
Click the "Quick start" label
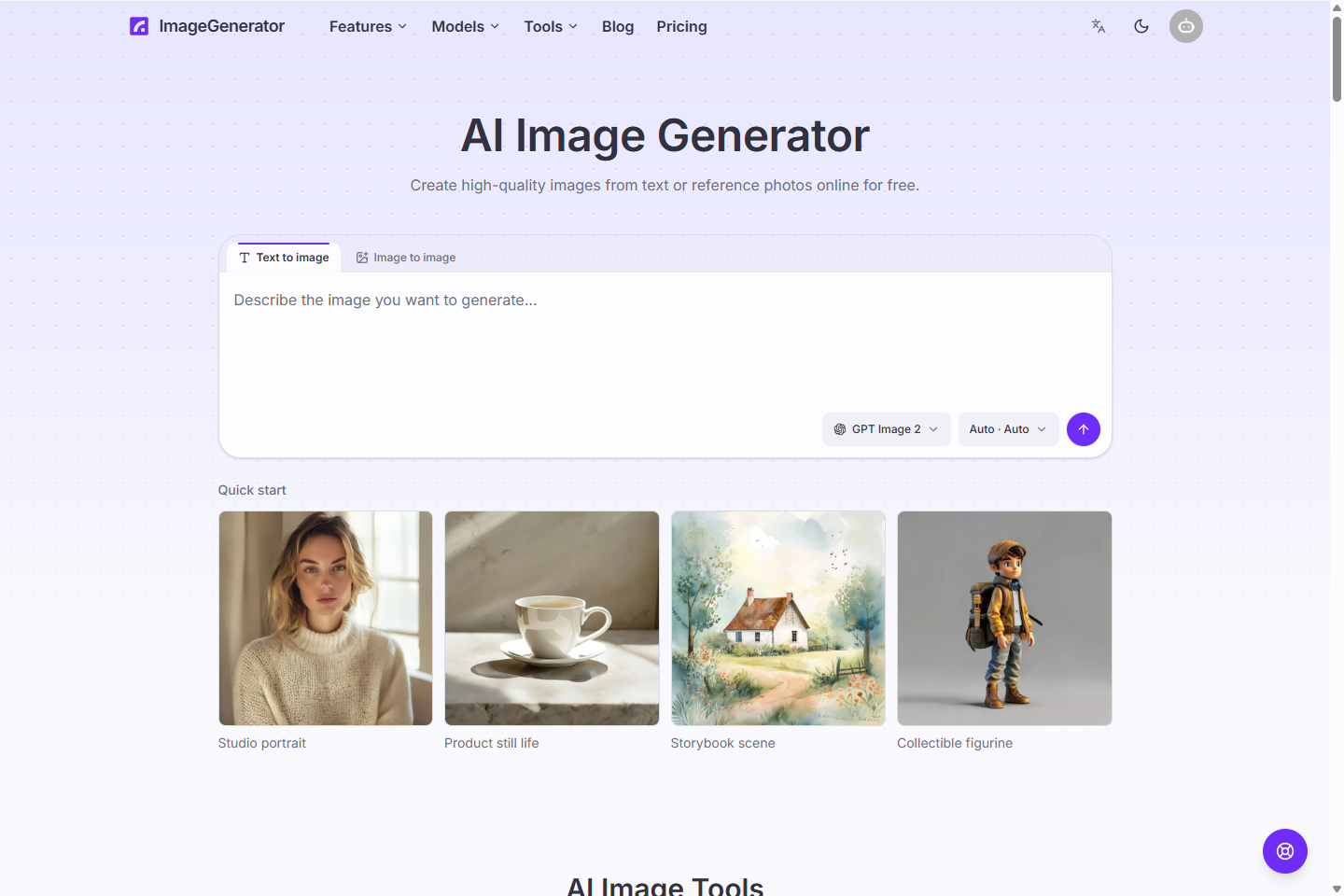pyautogui.click(x=252, y=490)
